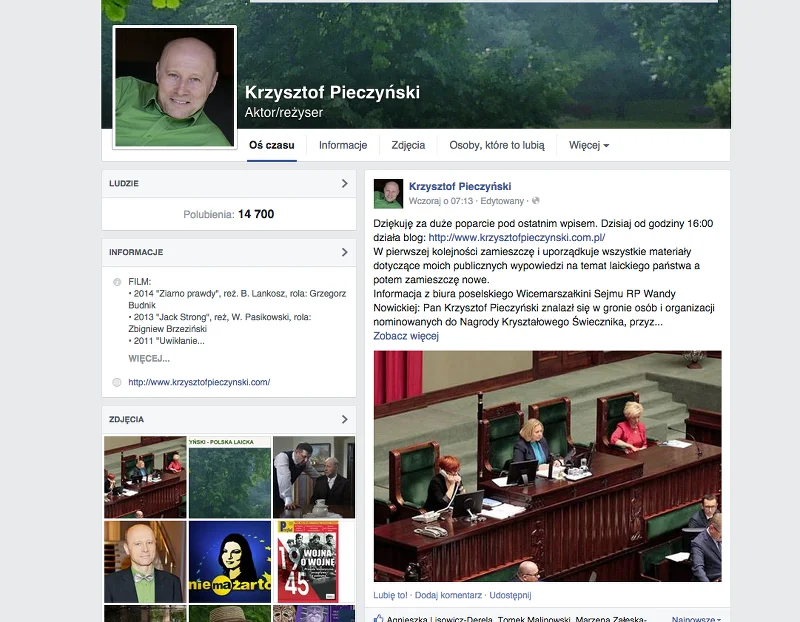Click the ZDJĘCIA section header
This screenshot has height=622, width=800.
pyautogui.click(x=229, y=419)
